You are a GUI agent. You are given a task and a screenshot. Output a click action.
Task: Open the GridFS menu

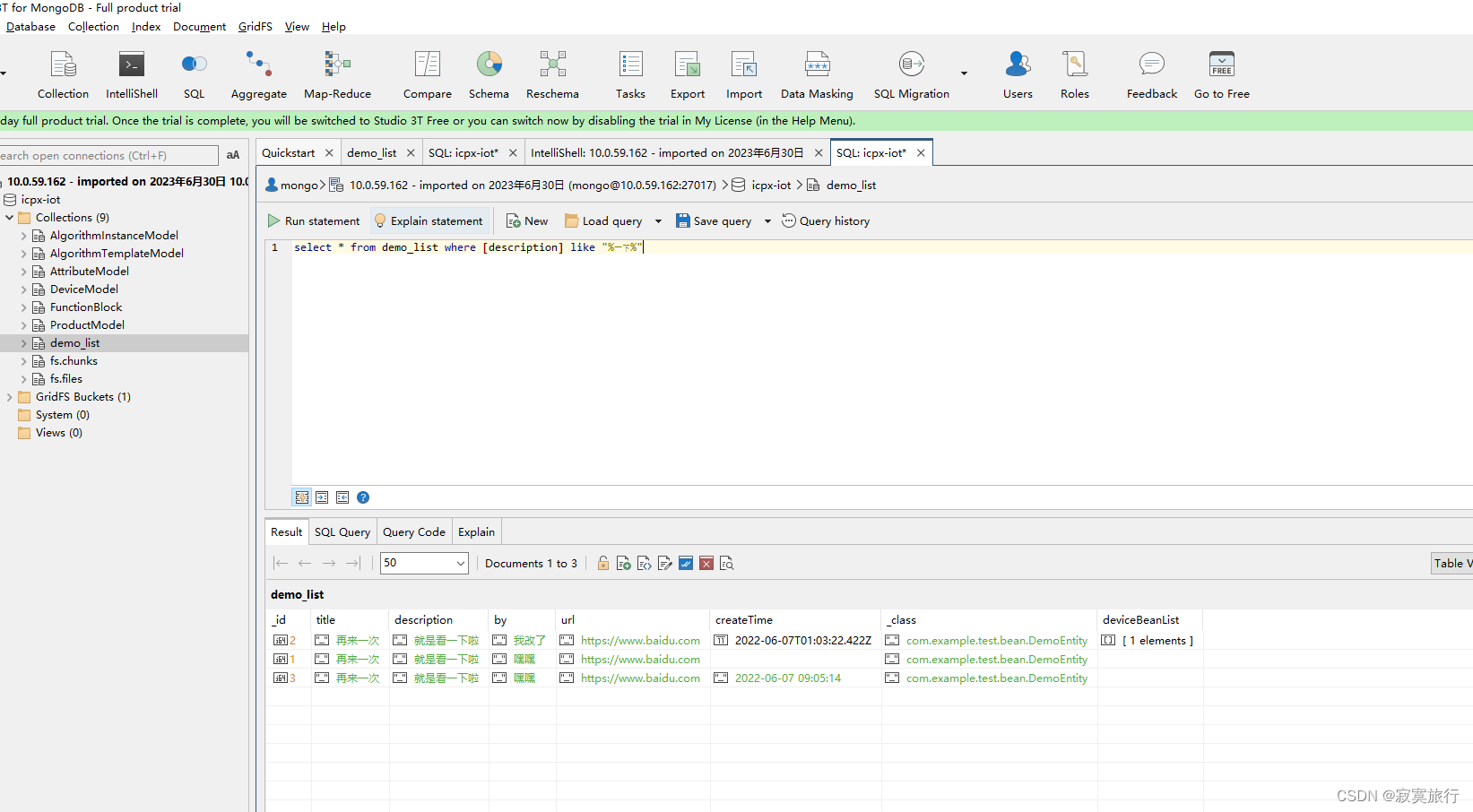[256, 27]
